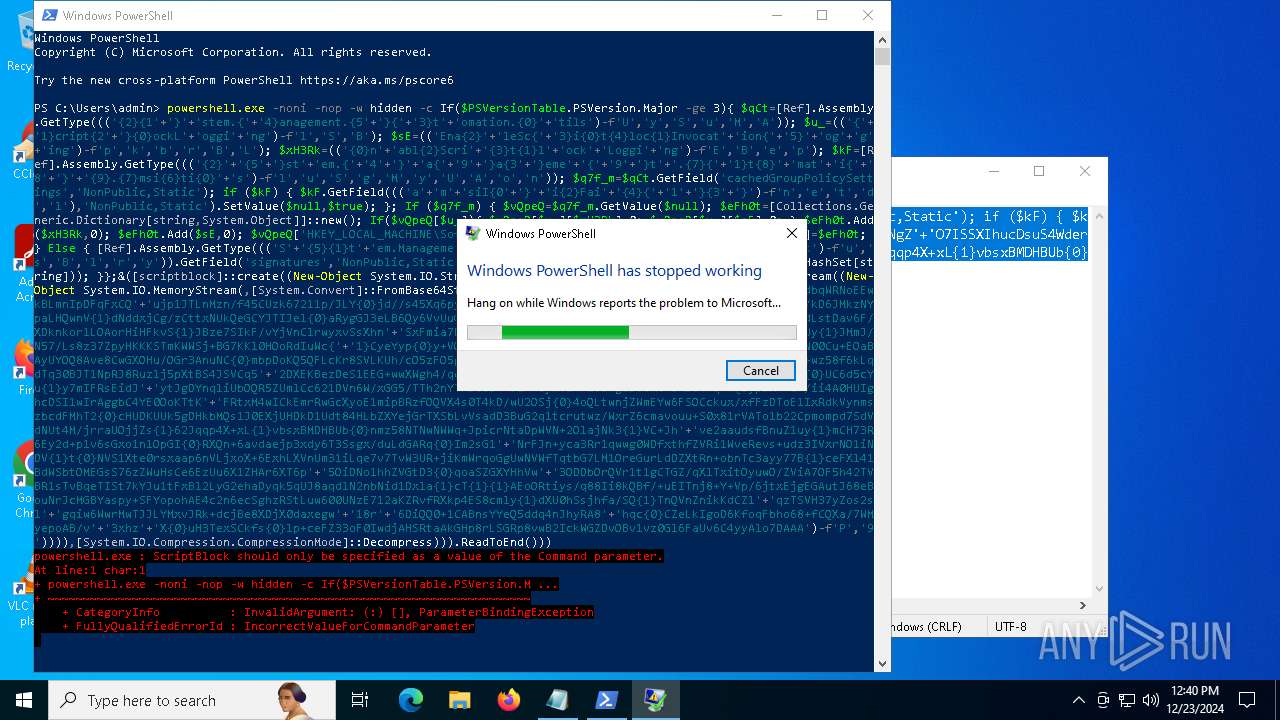
Task: Minimize the Notepad window behind PowerShell
Action: point(993,171)
